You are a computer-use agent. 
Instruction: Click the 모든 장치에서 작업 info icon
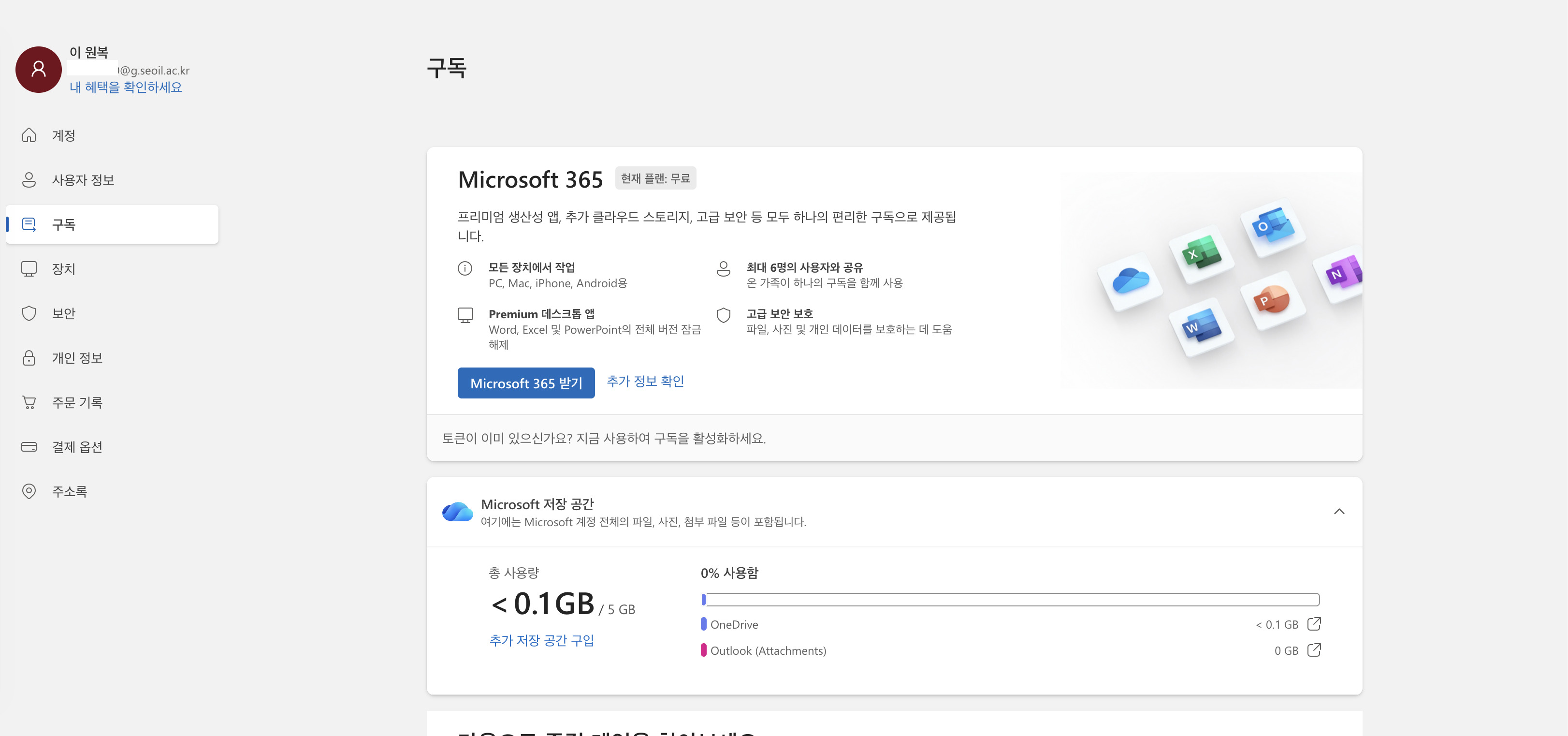click(465, 268)
